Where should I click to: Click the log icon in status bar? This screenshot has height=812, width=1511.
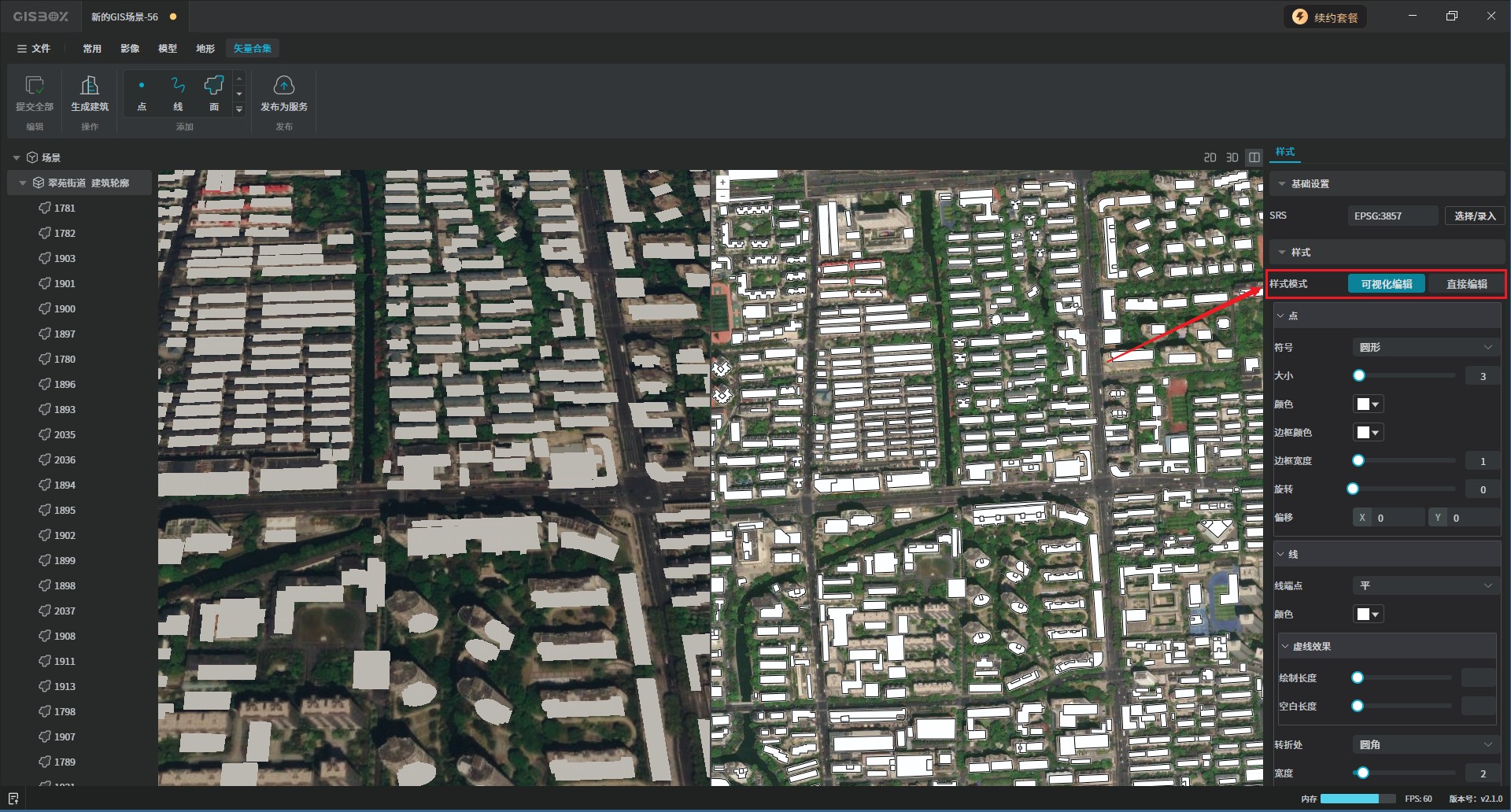point(13,799)
